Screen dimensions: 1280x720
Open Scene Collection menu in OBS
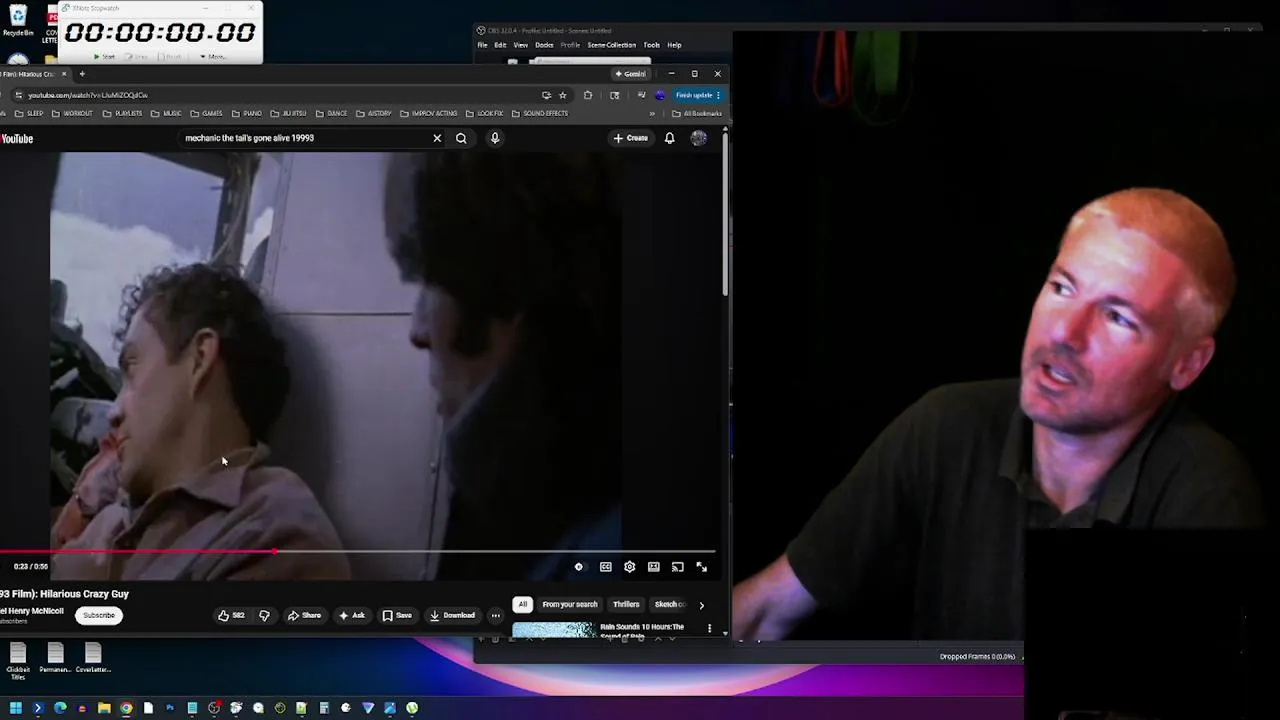(x=611, y=45)
